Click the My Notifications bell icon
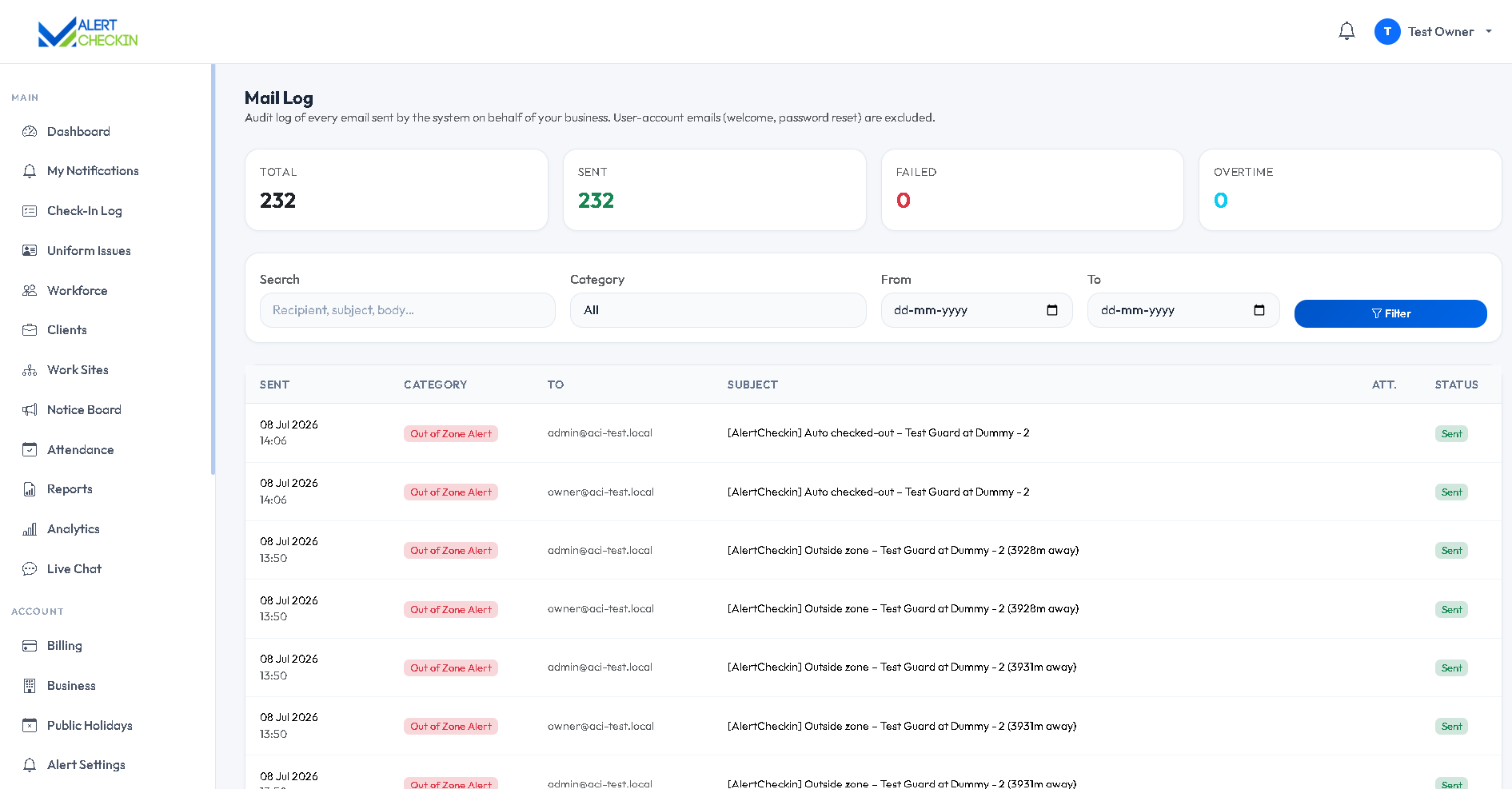 click(x=30, y=171)
